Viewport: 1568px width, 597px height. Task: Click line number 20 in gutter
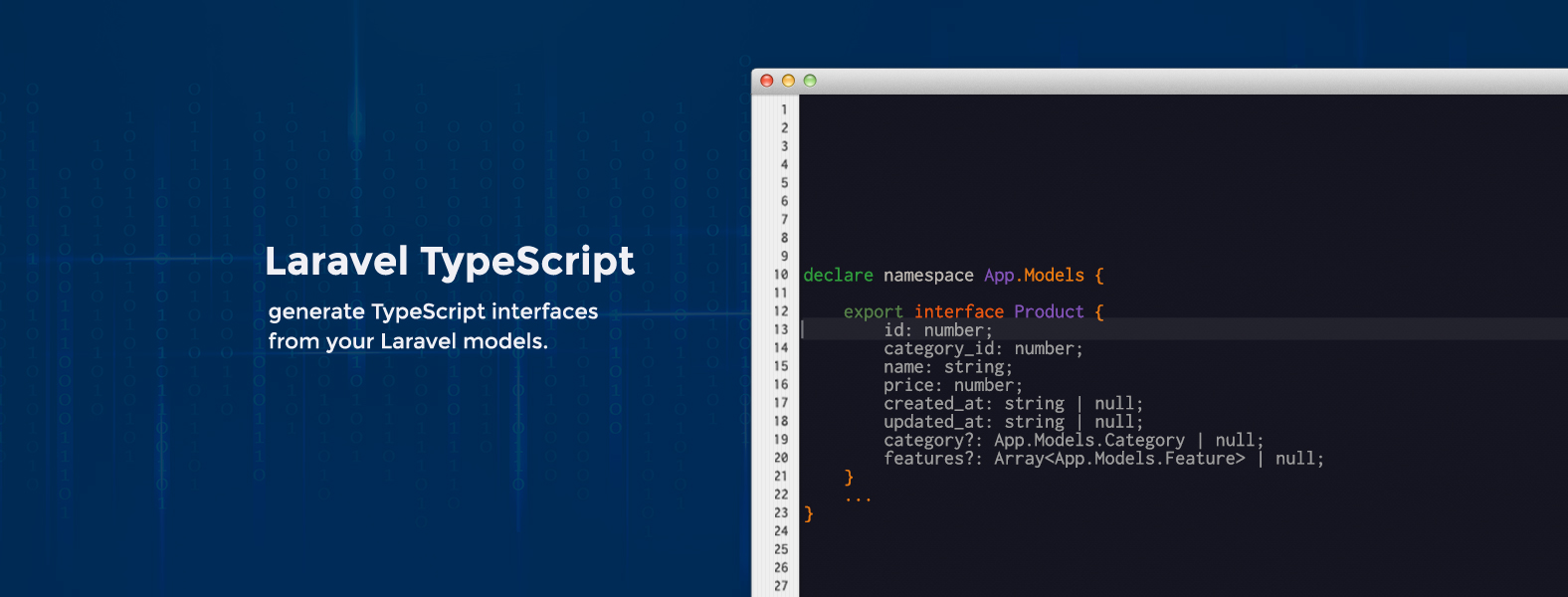coord(781,458)
